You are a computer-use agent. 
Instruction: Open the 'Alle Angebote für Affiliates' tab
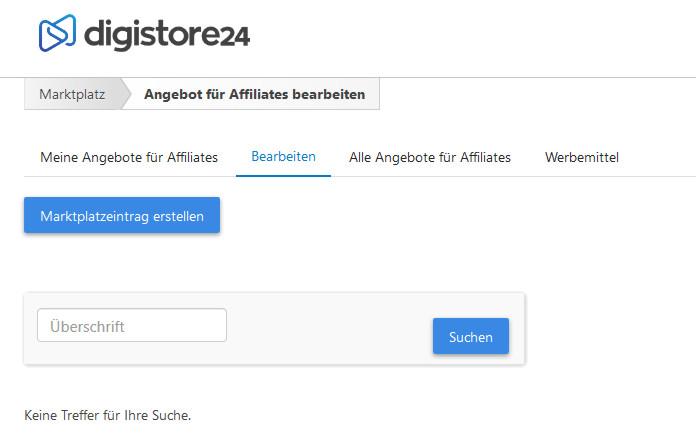(x=430, y=158)
